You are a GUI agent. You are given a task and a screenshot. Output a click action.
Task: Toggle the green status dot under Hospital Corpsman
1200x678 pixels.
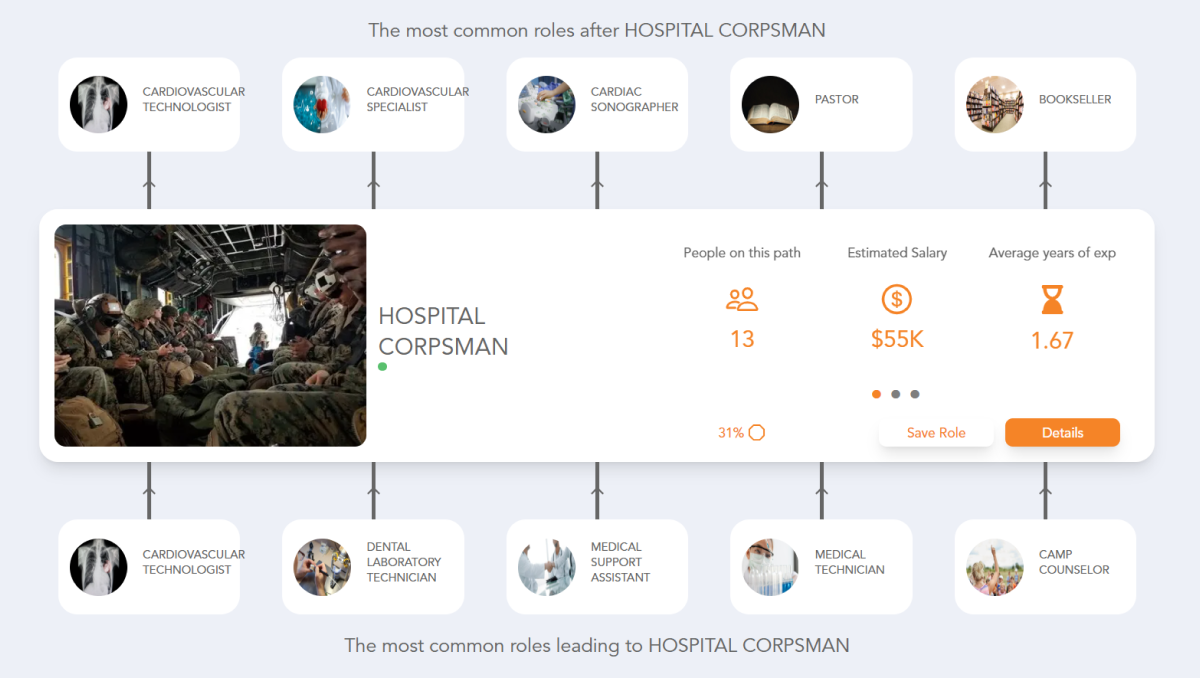pyautogui.click(x=382, y=367)
